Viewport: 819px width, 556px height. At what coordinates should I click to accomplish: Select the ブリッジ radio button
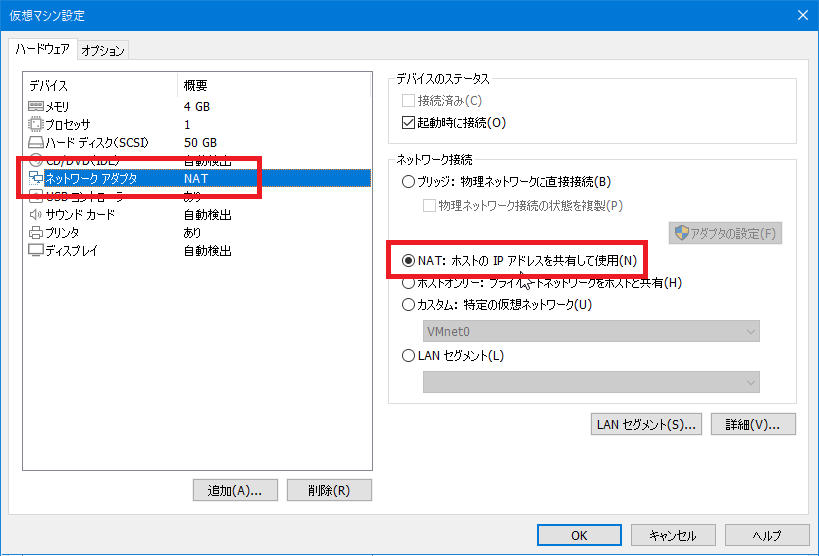(x=408, y=182)
